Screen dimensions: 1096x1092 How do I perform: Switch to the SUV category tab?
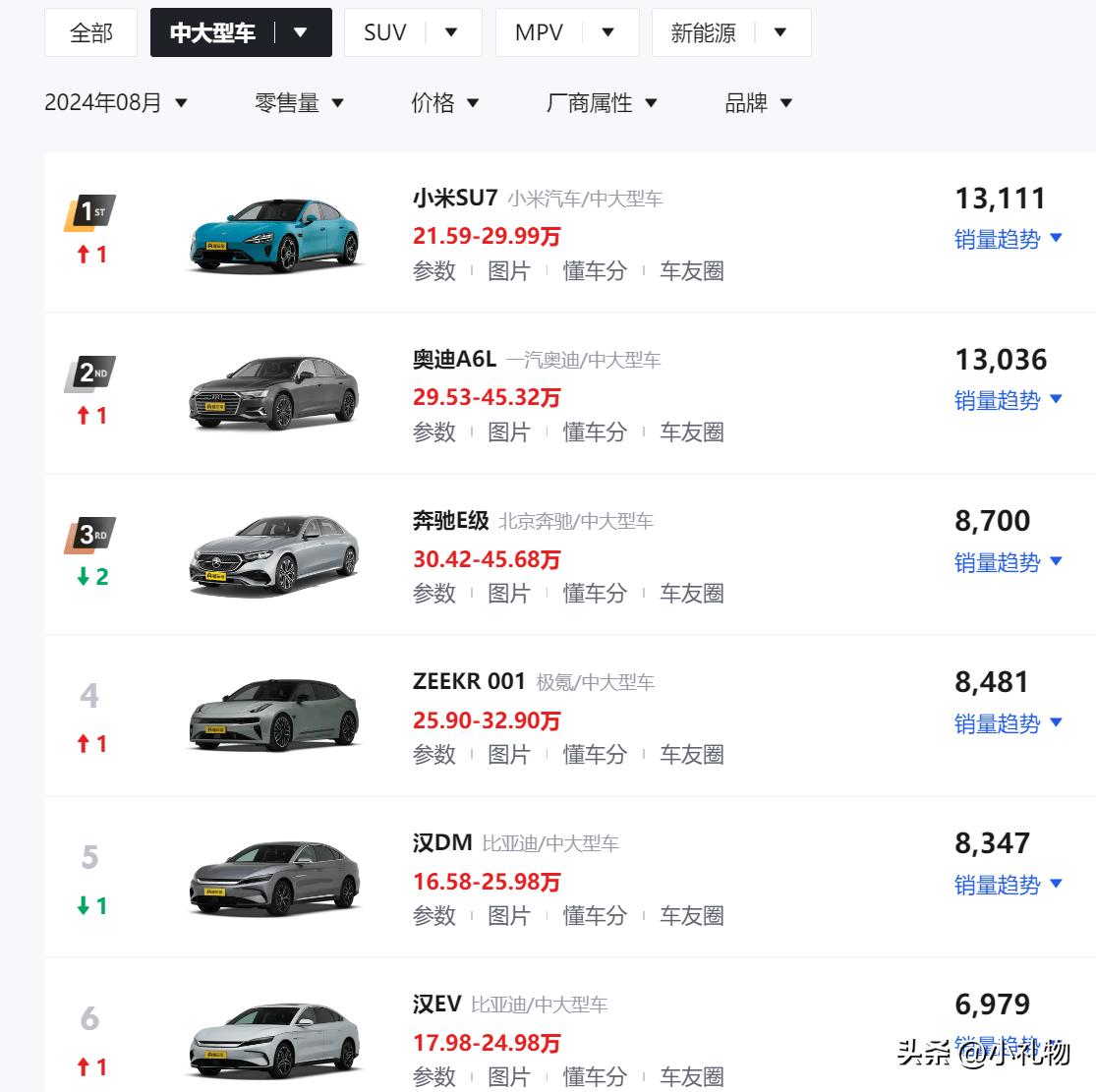(x=385, y=31)
